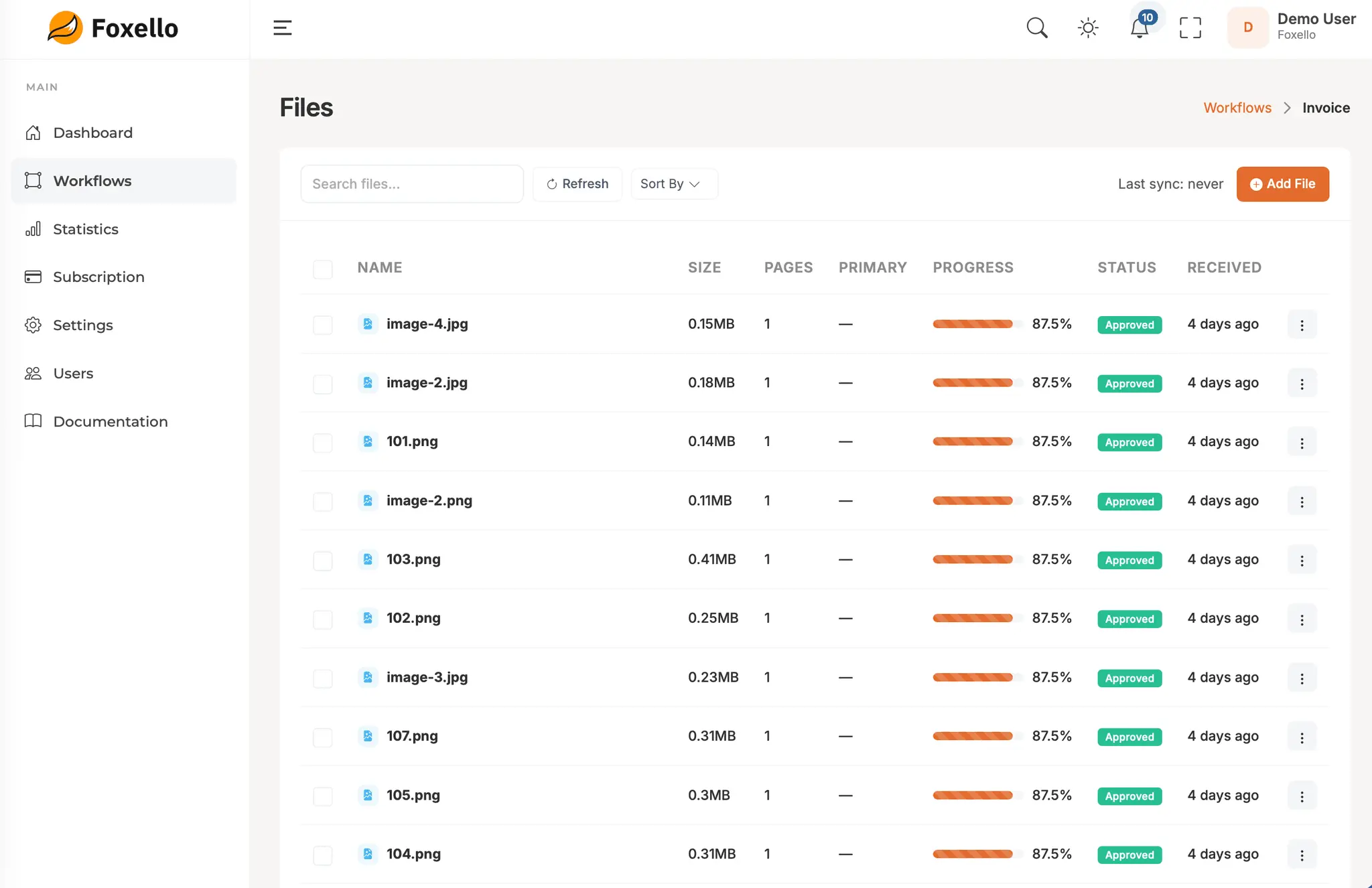The width and height of the screenshot is (1372, 888).
Task: Click file icon beside 105.png
Action: [368, 795]
